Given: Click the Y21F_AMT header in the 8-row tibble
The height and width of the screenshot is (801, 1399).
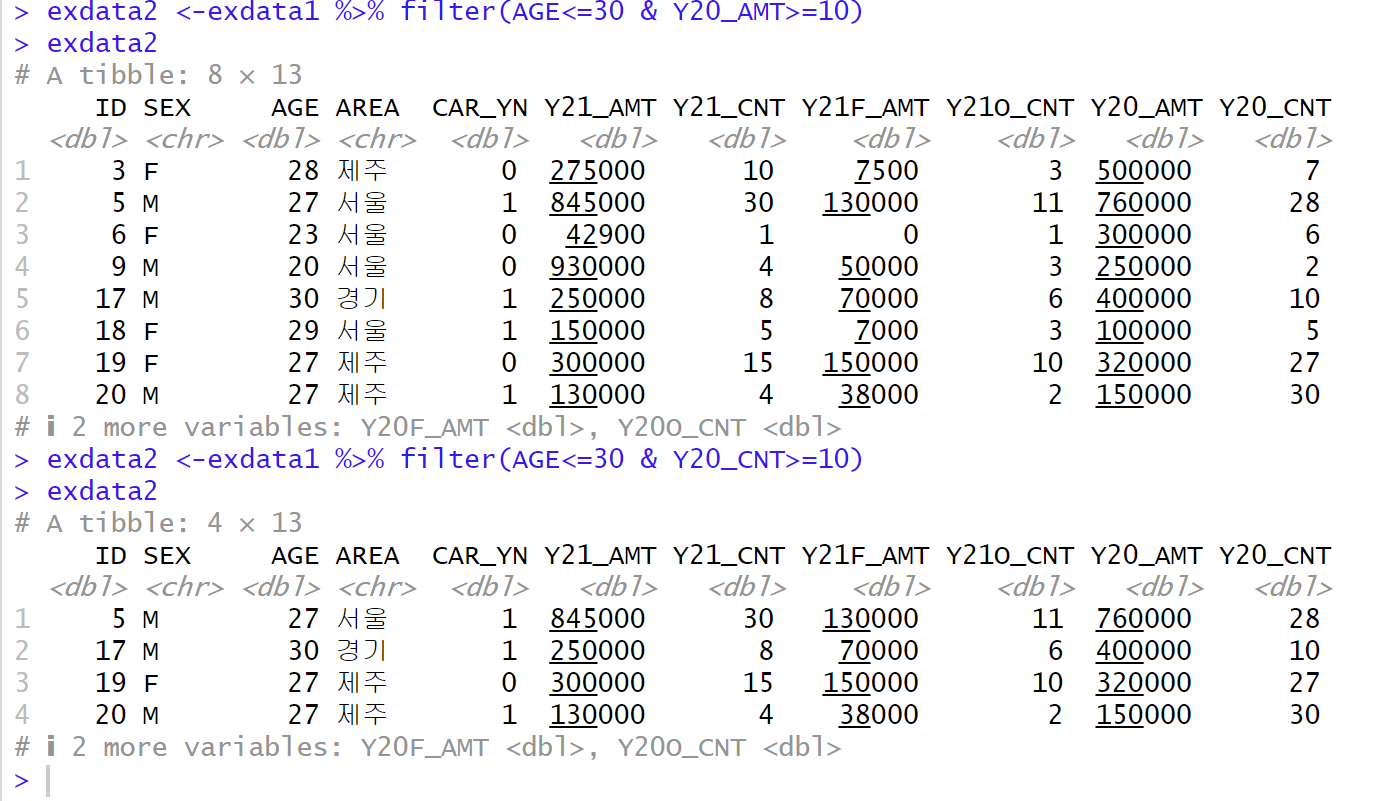Looking at the screenshot, I should [865, 108].
